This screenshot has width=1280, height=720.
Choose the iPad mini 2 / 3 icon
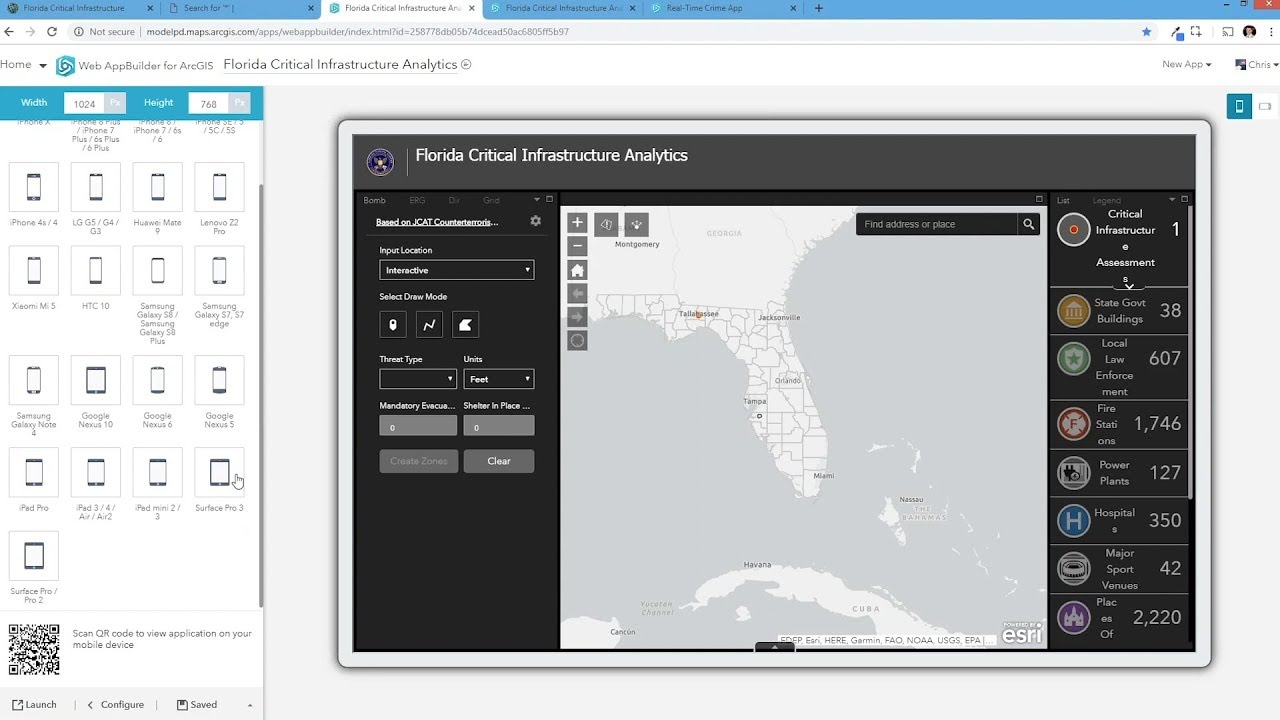point(158,472)
